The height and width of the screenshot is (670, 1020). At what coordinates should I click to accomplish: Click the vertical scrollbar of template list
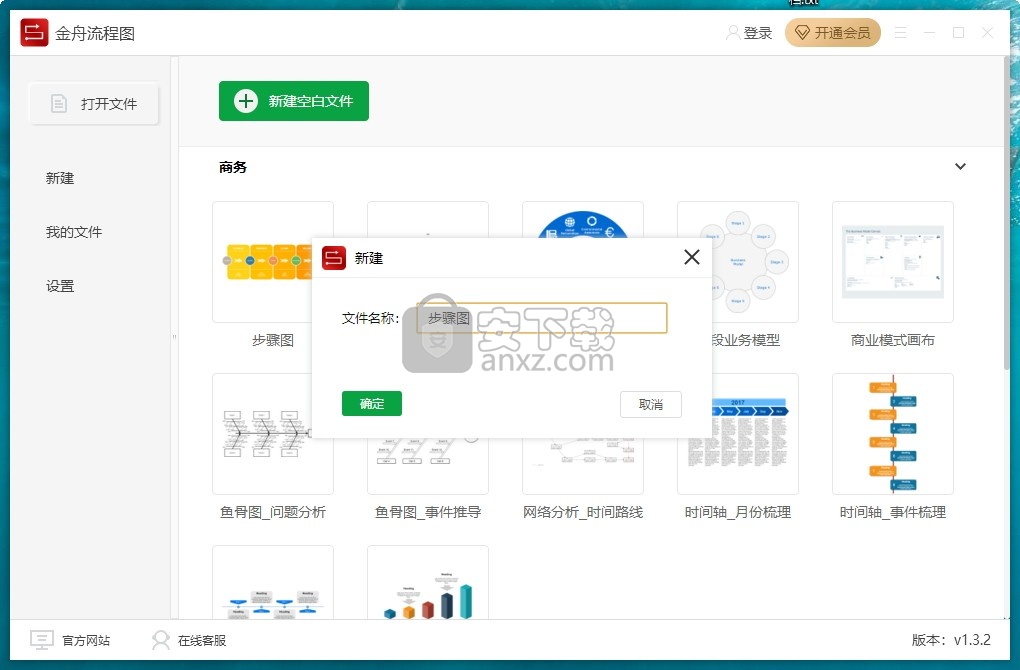click(1006, 215)
